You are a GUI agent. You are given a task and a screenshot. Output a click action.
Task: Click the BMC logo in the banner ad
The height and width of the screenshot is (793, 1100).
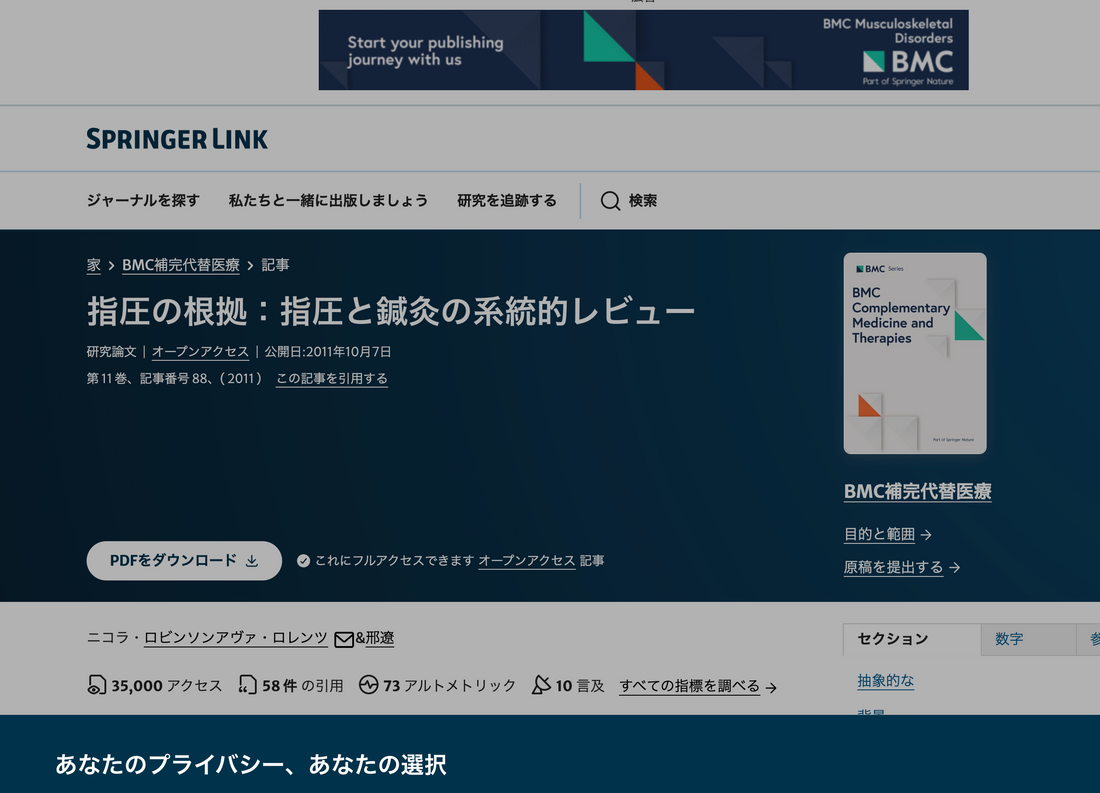point(908,62)
